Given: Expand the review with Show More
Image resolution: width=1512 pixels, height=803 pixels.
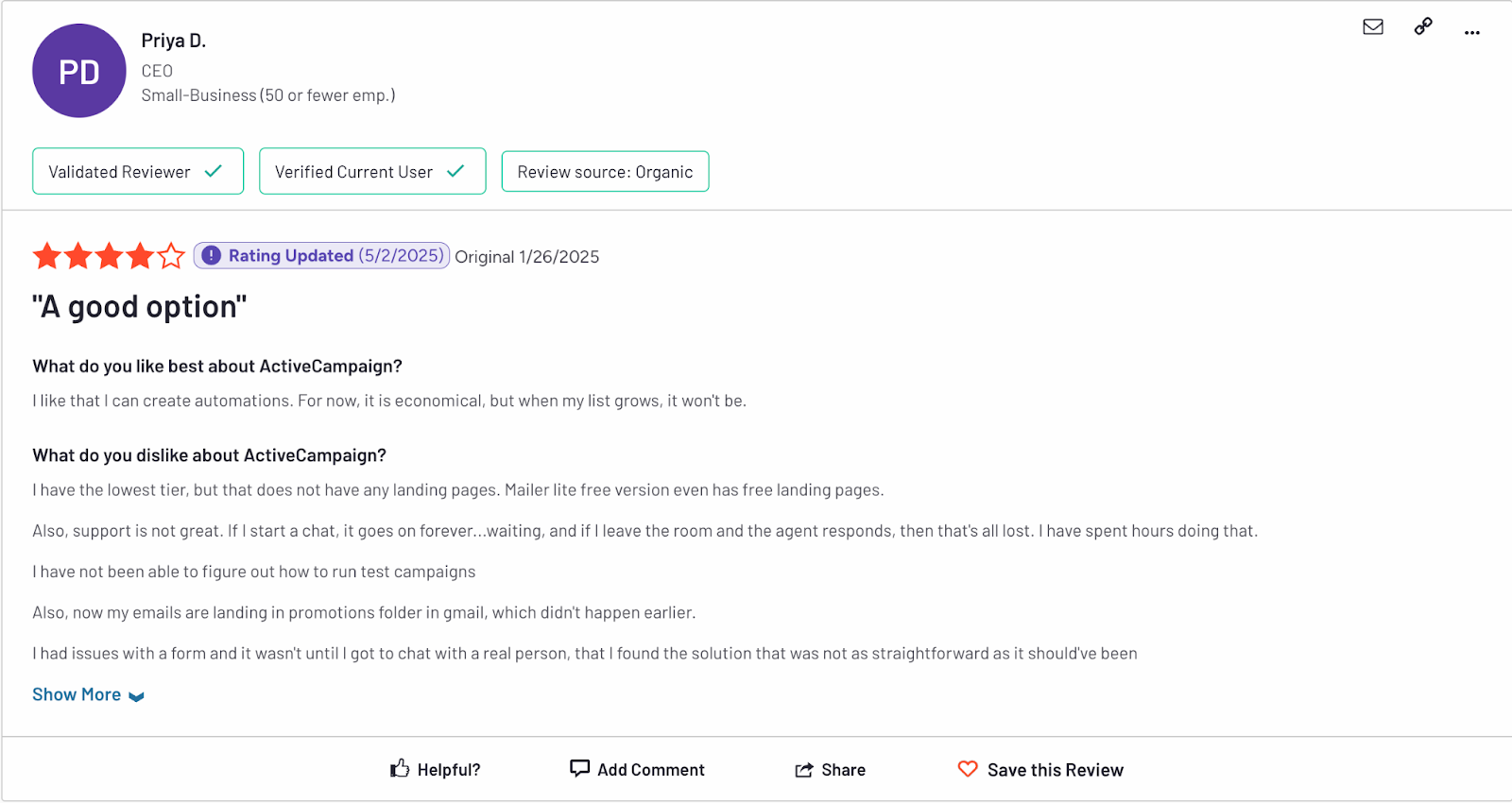Looking at the screenshot, I should 88,695.
